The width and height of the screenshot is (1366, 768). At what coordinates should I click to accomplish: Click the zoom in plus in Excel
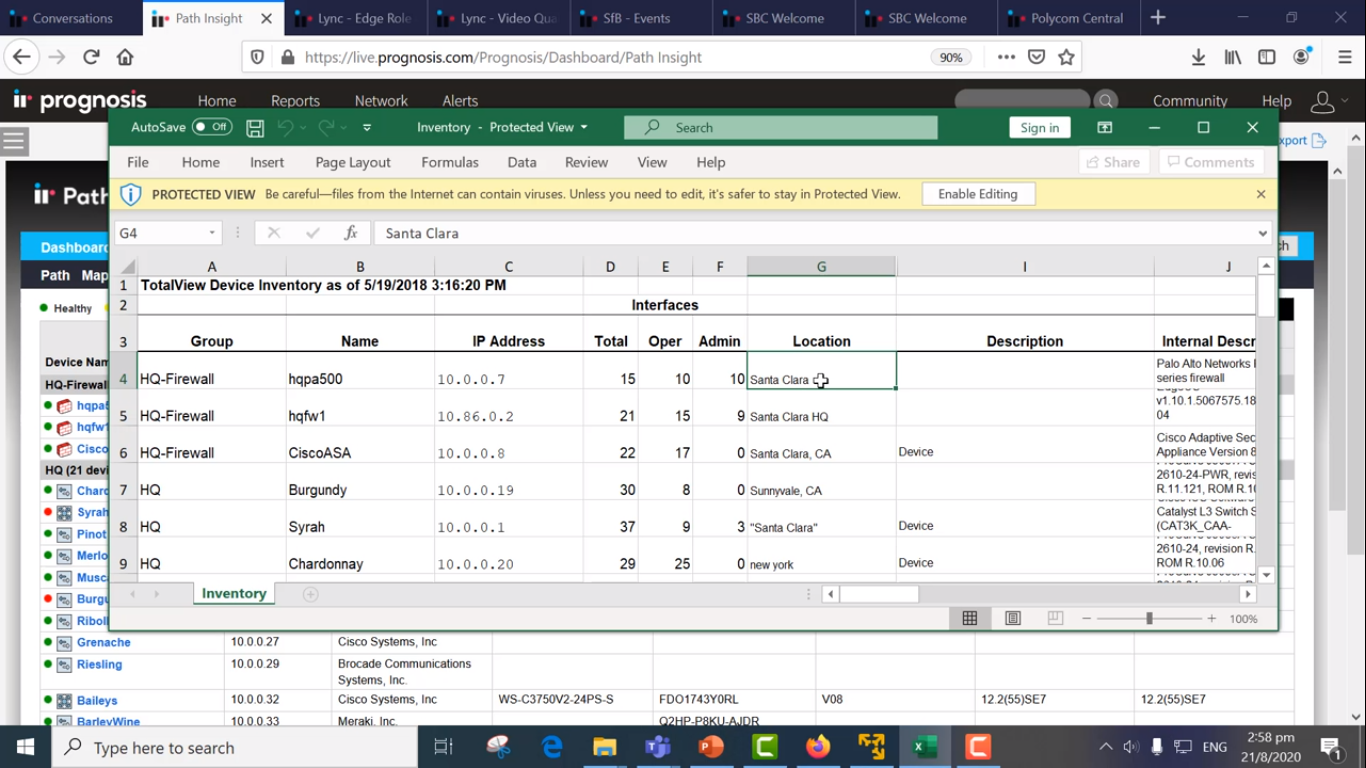point(1212,619)
